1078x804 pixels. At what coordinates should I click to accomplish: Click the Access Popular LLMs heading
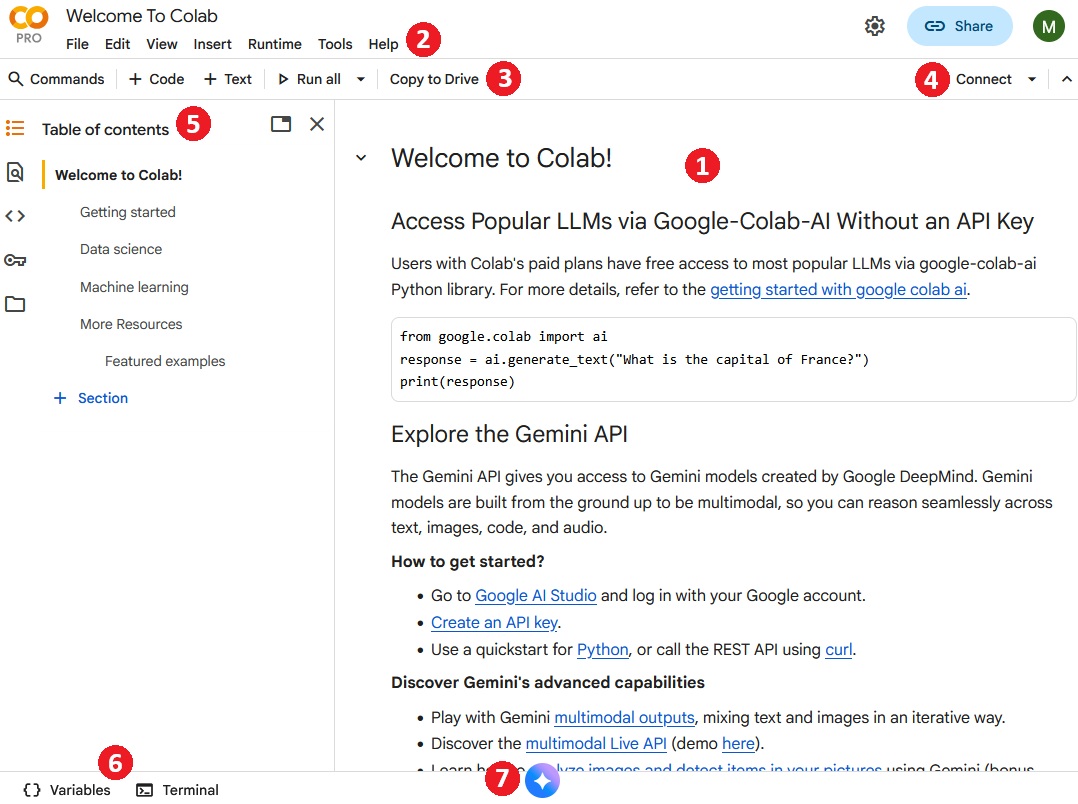tap(712, 221)
